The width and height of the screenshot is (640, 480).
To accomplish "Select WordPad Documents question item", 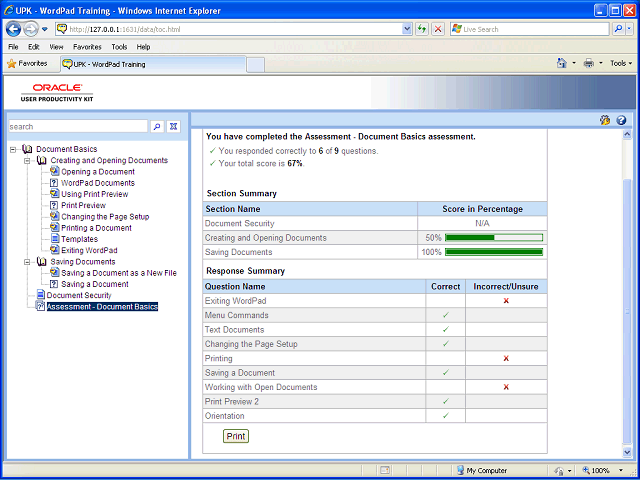I will (98, 183).
